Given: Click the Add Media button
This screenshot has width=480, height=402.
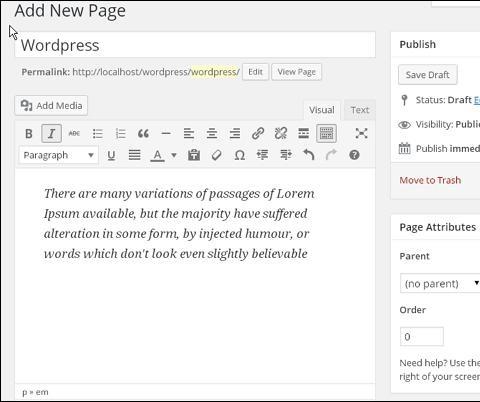Looking at the screenshot, I should [51, 106].
